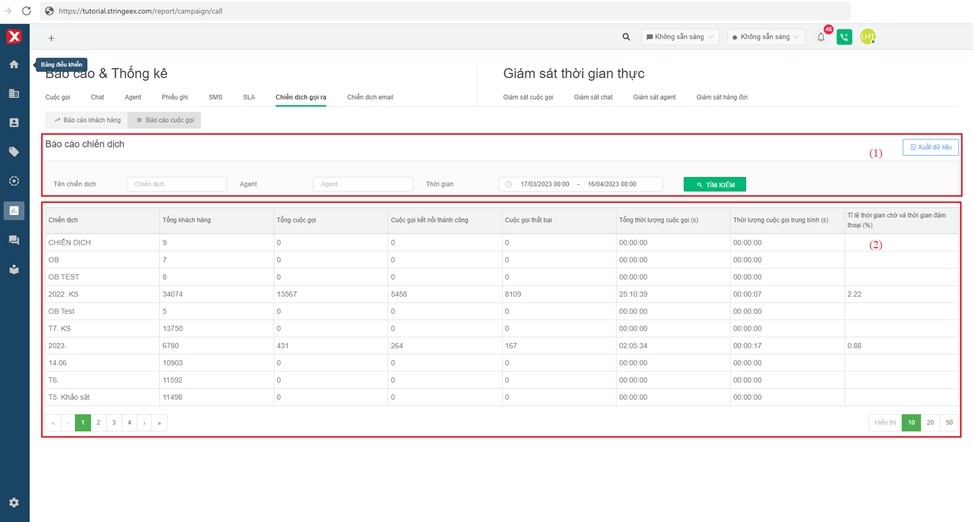Open the green phone dialer icon

click(x=844, y=37)
